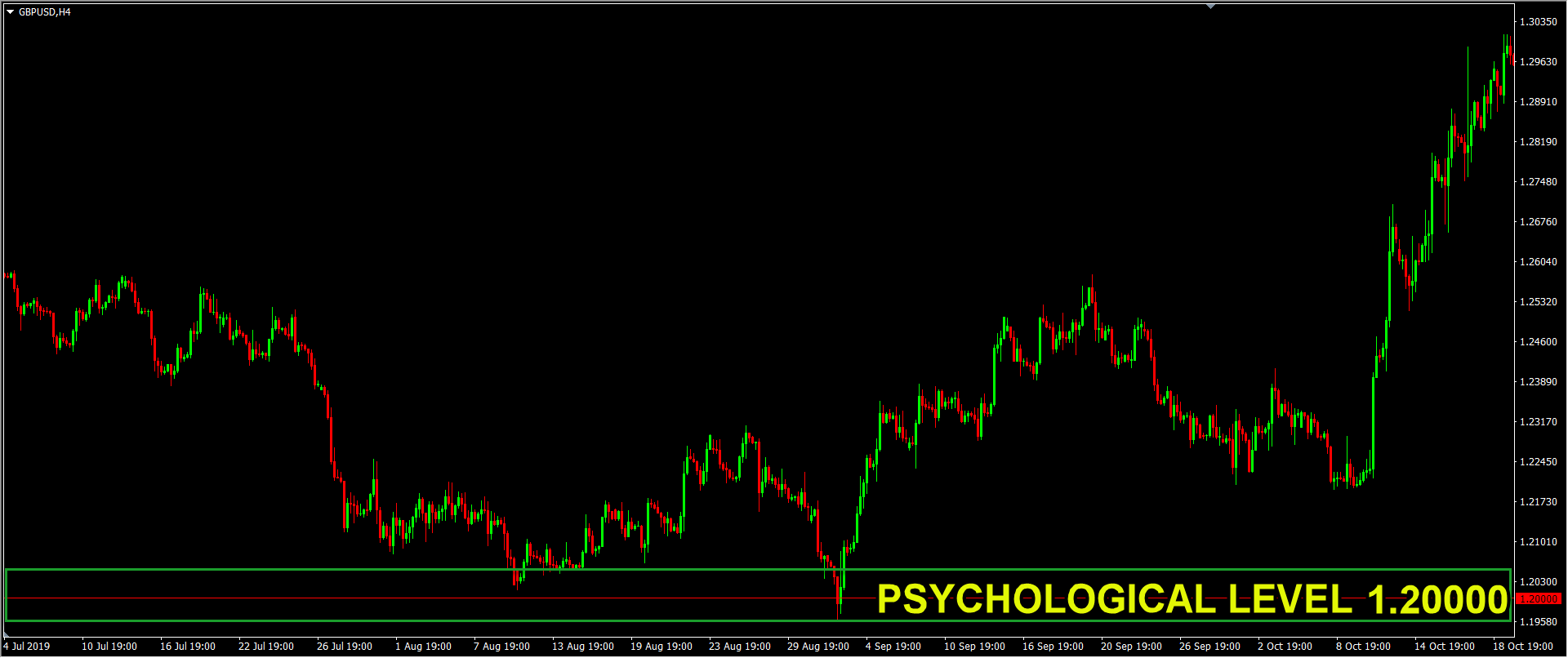Click the 18 Oct 19:00 time label

pos(1522,647)
